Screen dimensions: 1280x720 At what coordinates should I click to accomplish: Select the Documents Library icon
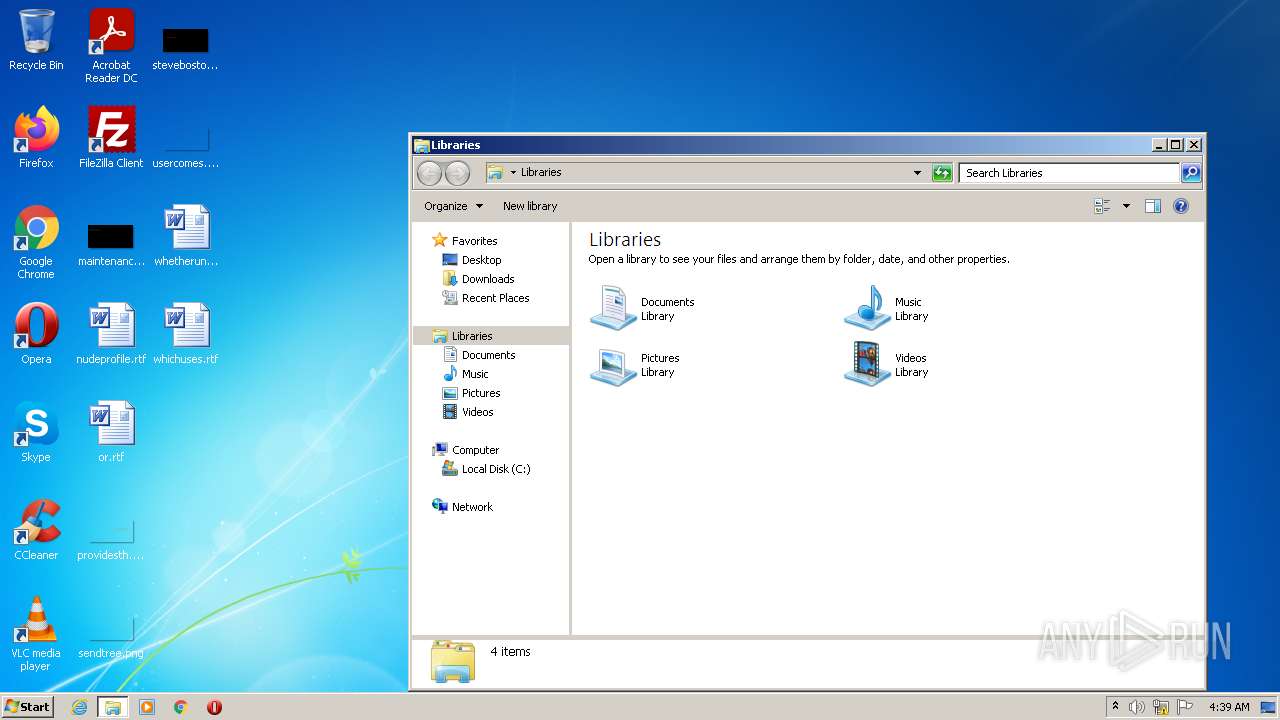[642, 308]
